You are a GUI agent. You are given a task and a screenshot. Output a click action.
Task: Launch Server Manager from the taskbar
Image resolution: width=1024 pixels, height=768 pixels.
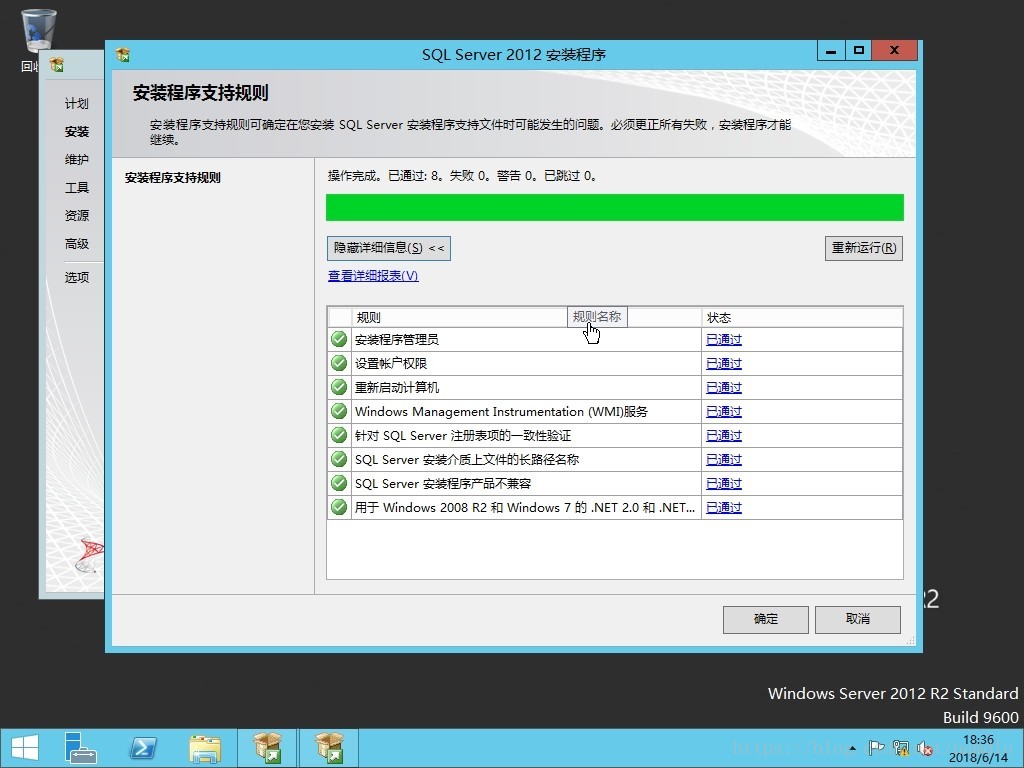[80, 748]
